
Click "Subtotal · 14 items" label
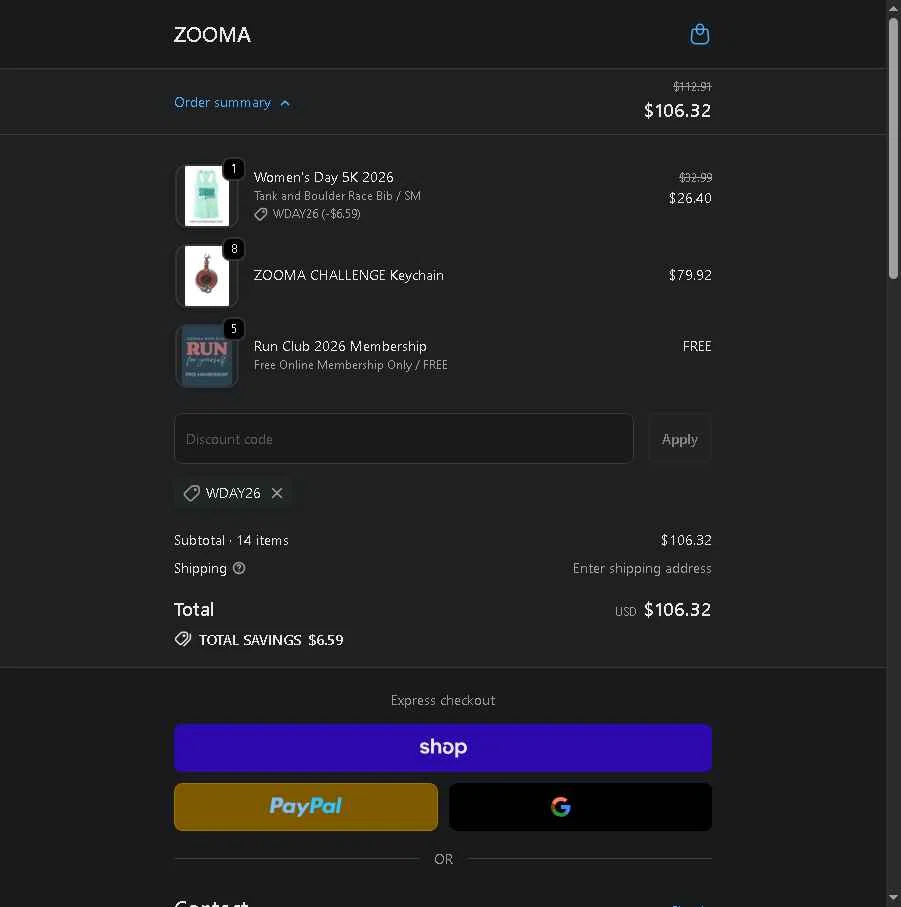pyautogui.click(x=231, y=540)
